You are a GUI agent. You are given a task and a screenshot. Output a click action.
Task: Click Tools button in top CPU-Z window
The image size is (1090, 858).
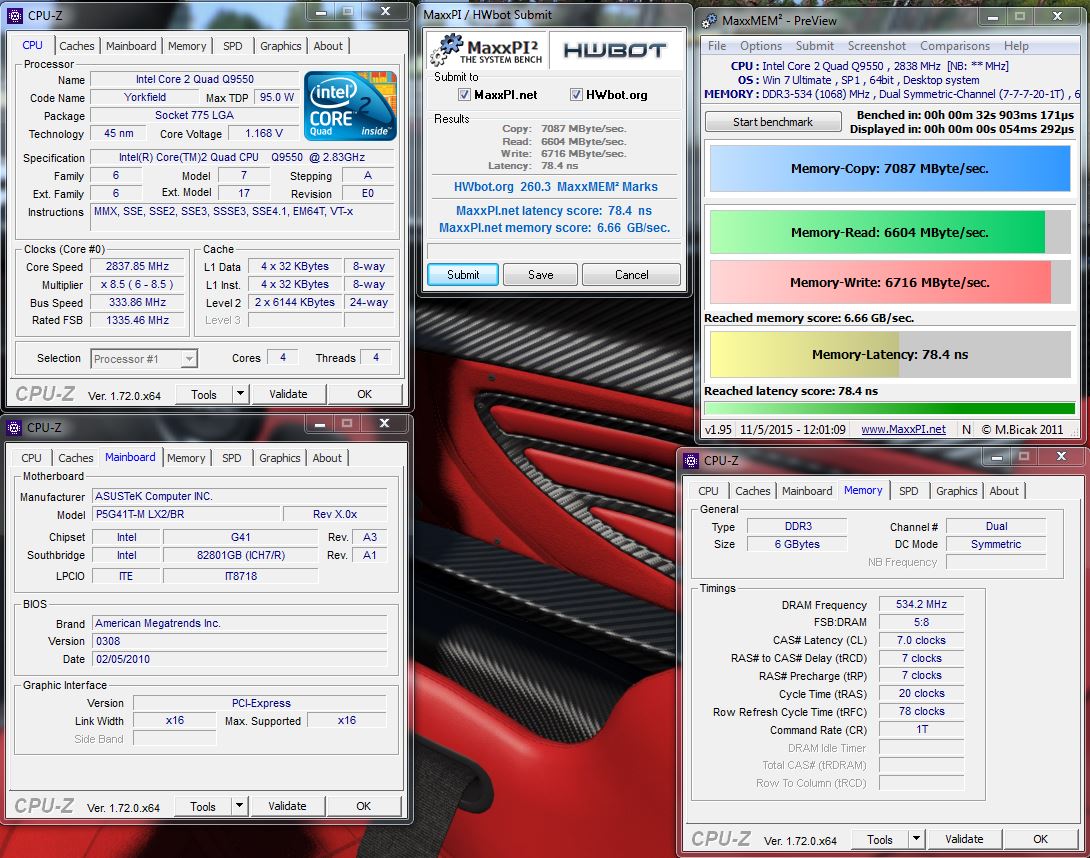pos(204,394)
